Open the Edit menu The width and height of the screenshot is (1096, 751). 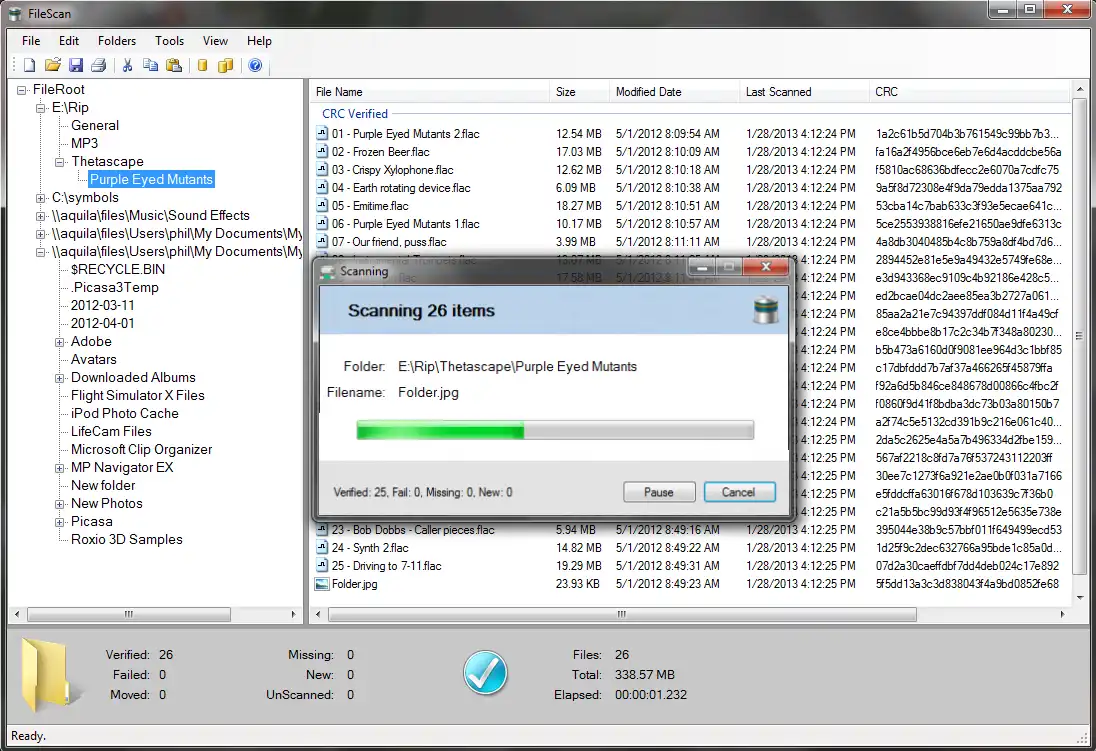68,41
